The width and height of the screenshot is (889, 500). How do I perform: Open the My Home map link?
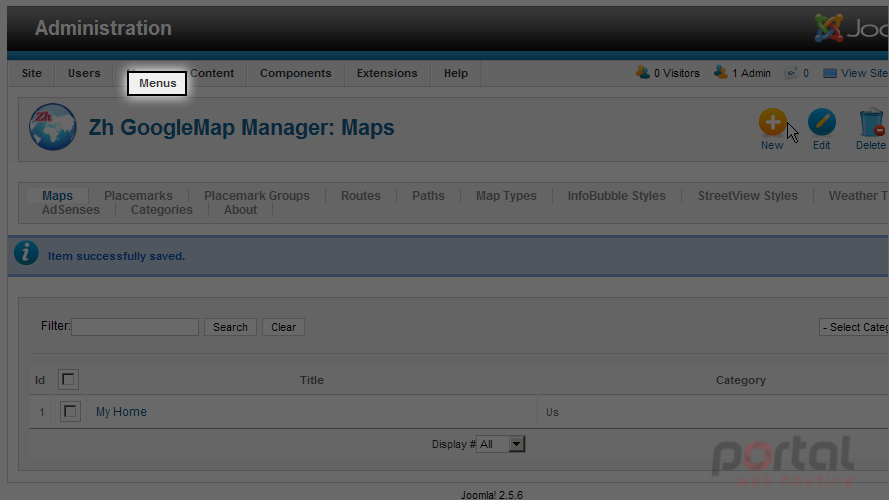coord(121,412)
